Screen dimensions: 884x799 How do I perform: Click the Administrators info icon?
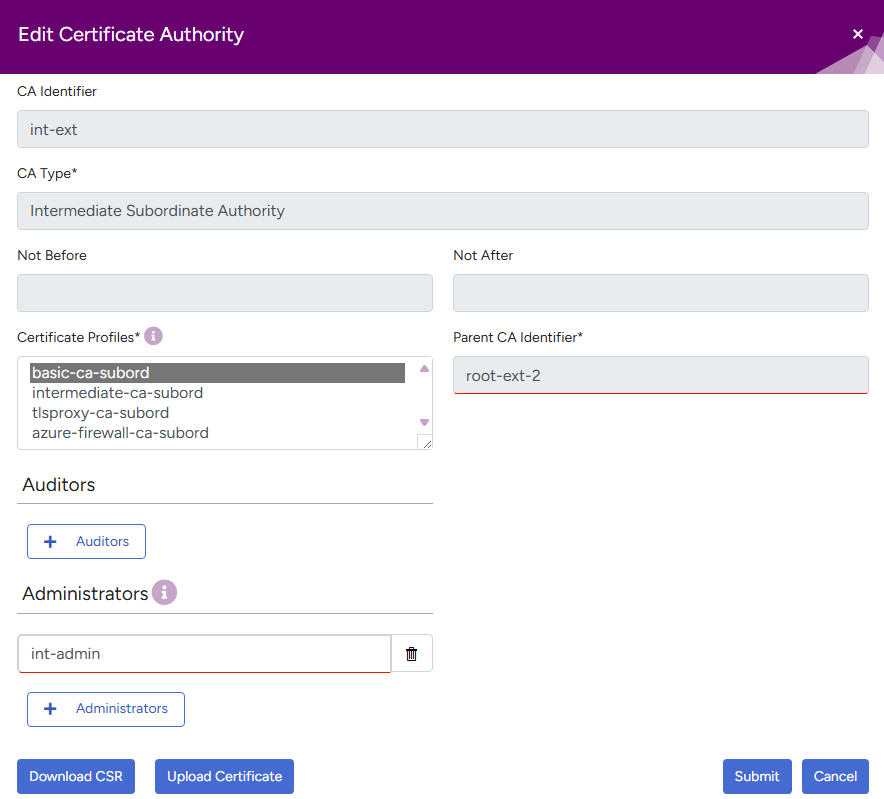click(x=164, y=592)
